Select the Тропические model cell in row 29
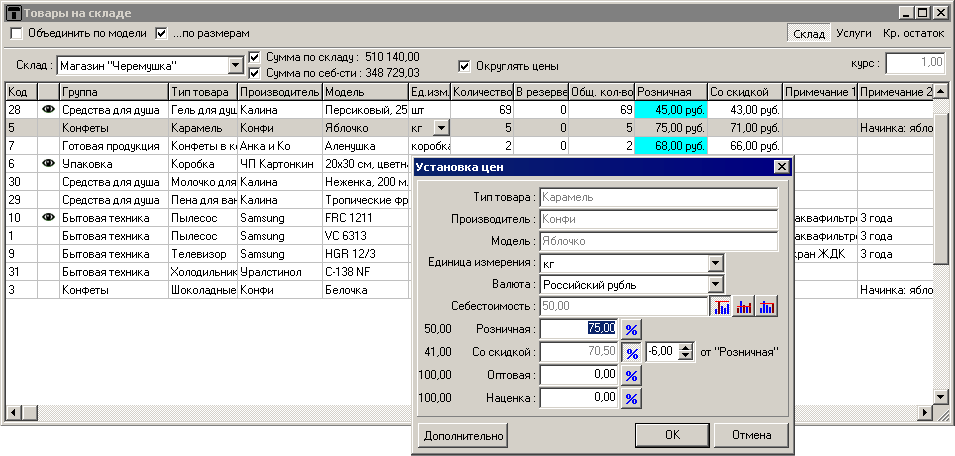This screenshot has height=456, width=955. (365, 200)
